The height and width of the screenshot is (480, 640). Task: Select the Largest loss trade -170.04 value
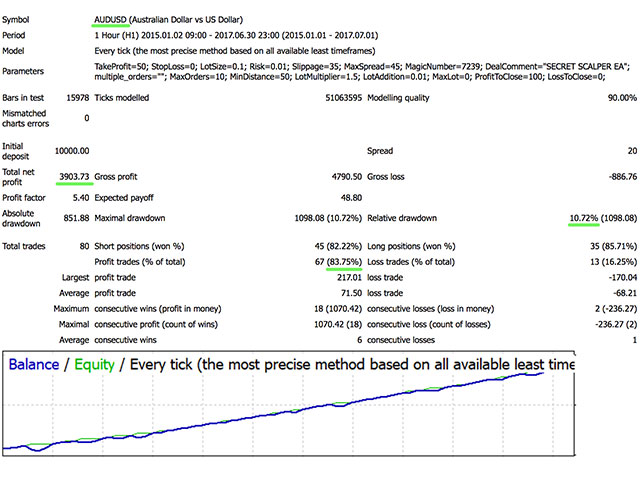pyautogui.click(x=622, y=278)
